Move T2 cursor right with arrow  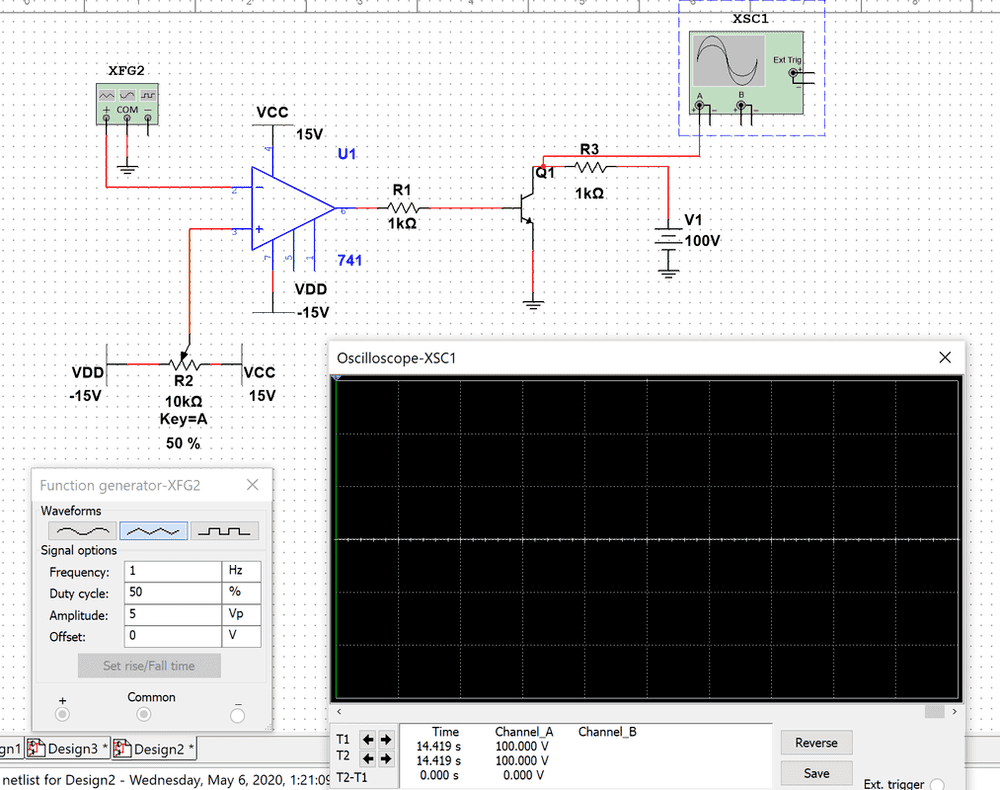coord(386,759)
